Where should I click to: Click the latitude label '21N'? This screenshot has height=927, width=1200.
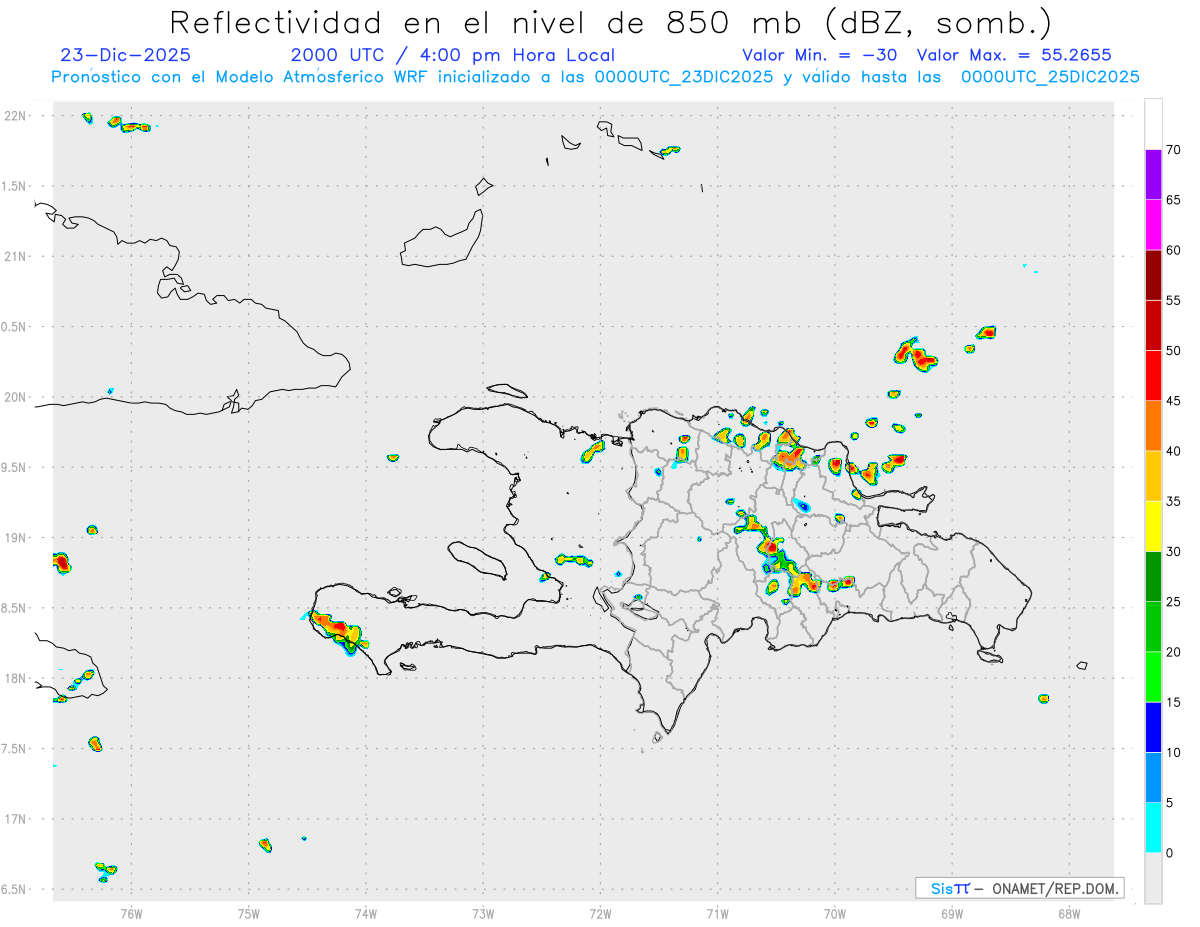pyautogui.click(x=16, y=257)
